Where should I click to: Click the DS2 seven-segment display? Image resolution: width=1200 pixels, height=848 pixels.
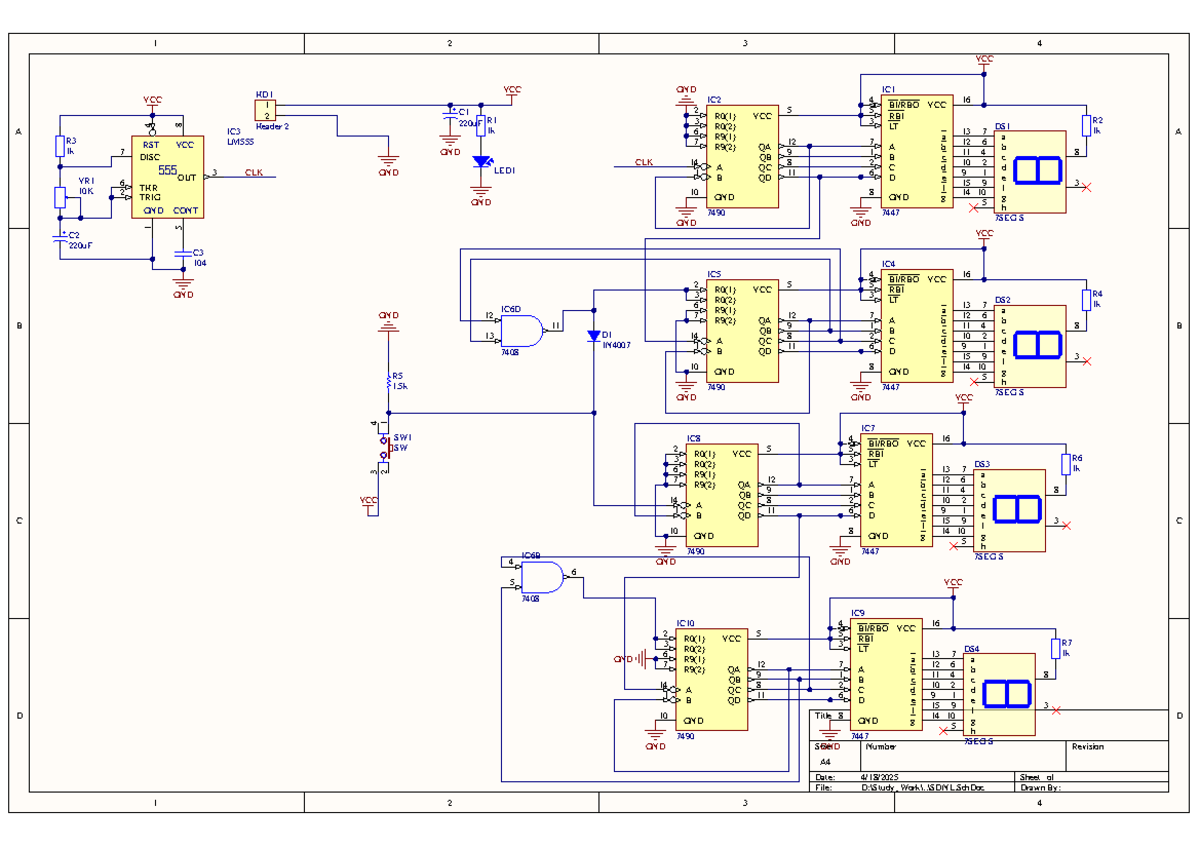coord(1030,345)
